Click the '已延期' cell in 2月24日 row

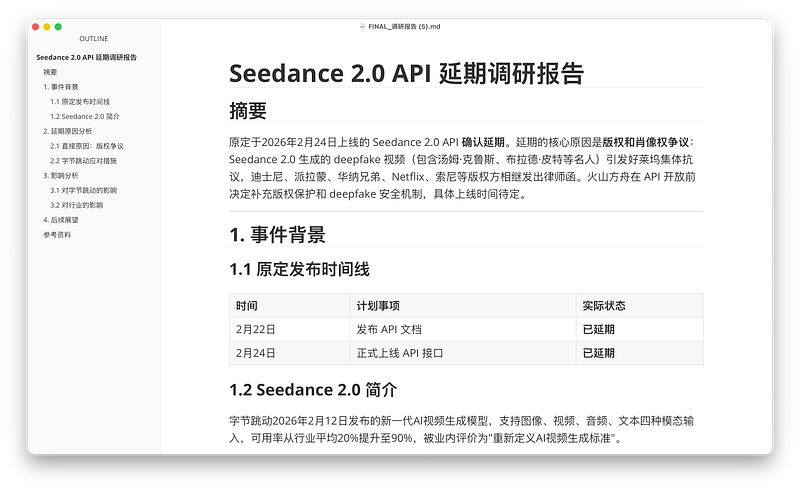coord(640,353)
